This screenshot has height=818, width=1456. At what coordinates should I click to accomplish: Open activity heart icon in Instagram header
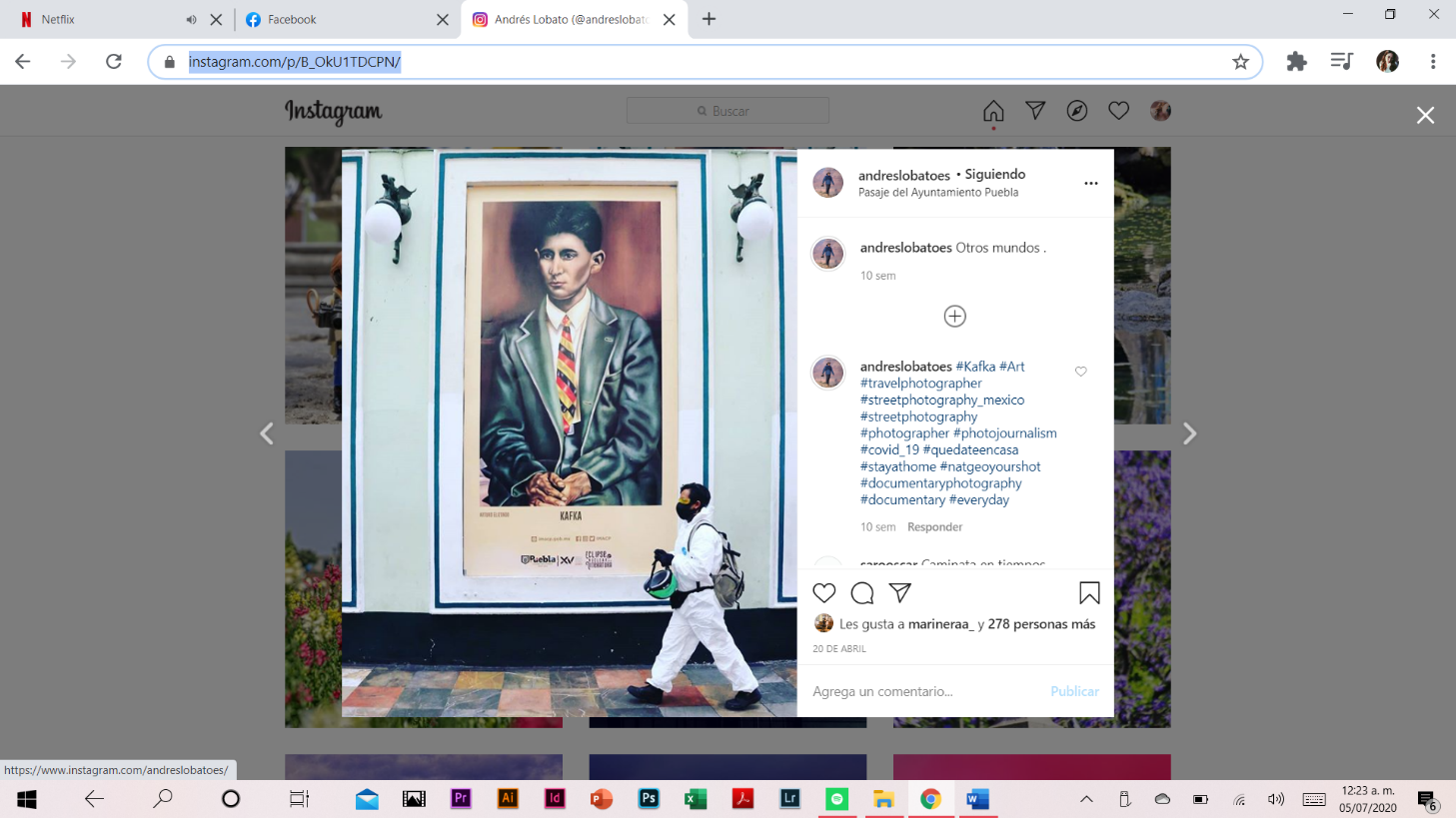point(1118,111)
